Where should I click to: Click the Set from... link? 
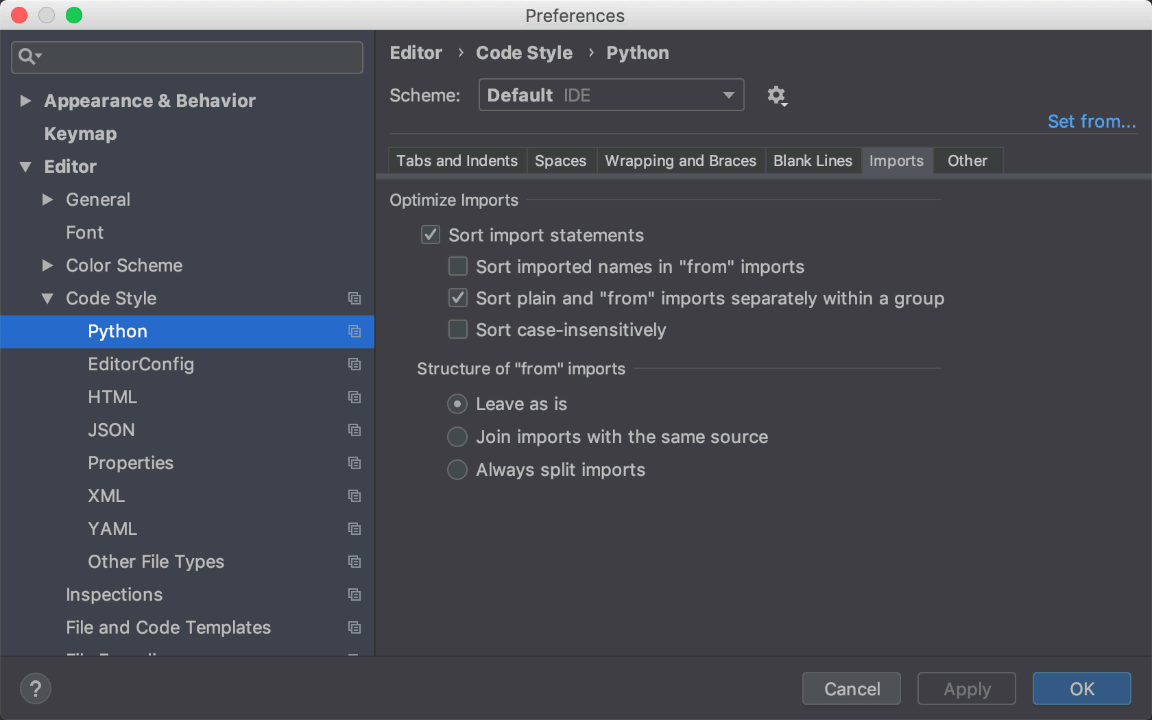[x=1091, y=121]
